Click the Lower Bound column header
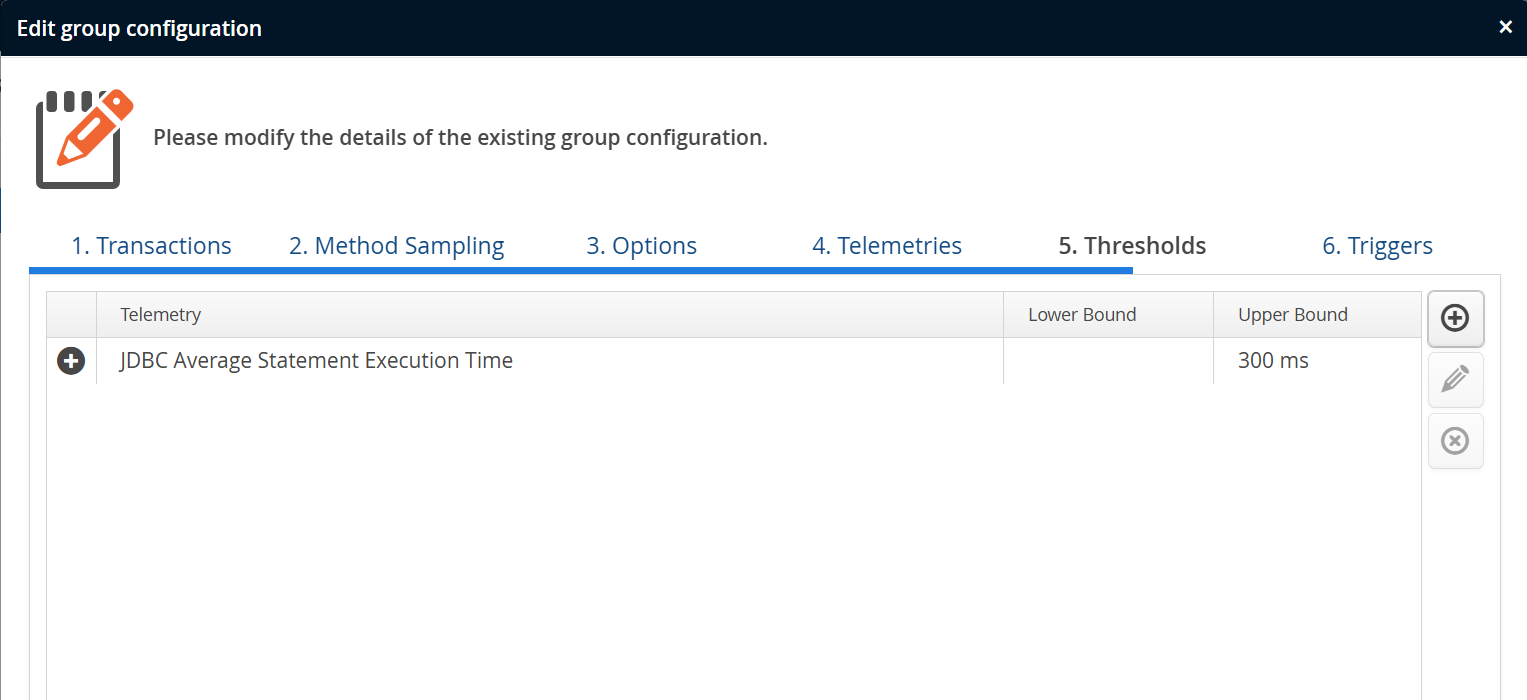 point(1082,315)
